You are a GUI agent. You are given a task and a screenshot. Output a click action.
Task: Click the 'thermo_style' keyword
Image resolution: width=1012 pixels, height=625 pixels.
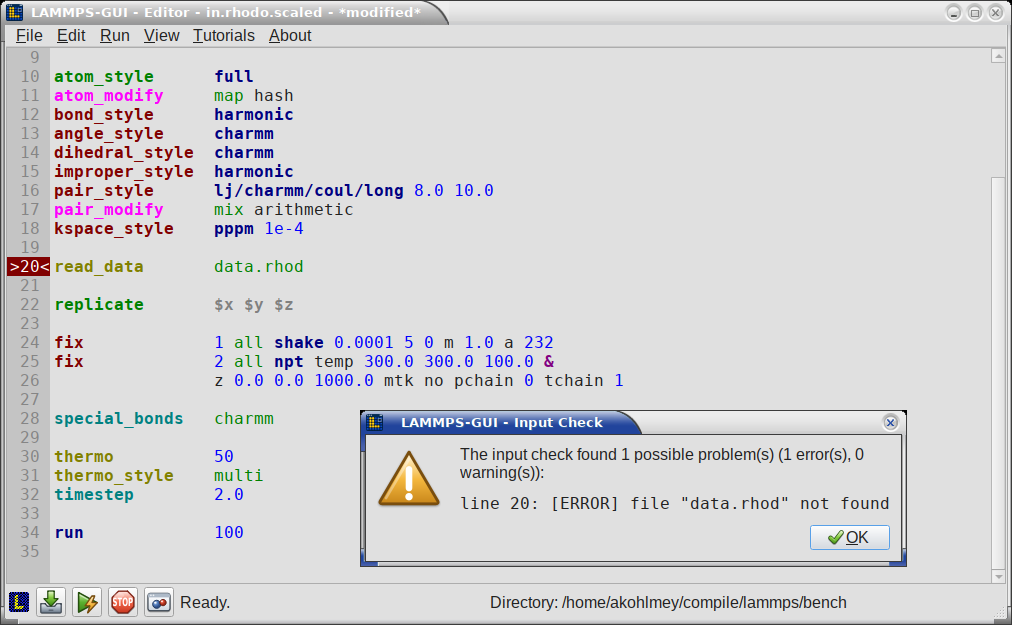click(x=114, y=476)
